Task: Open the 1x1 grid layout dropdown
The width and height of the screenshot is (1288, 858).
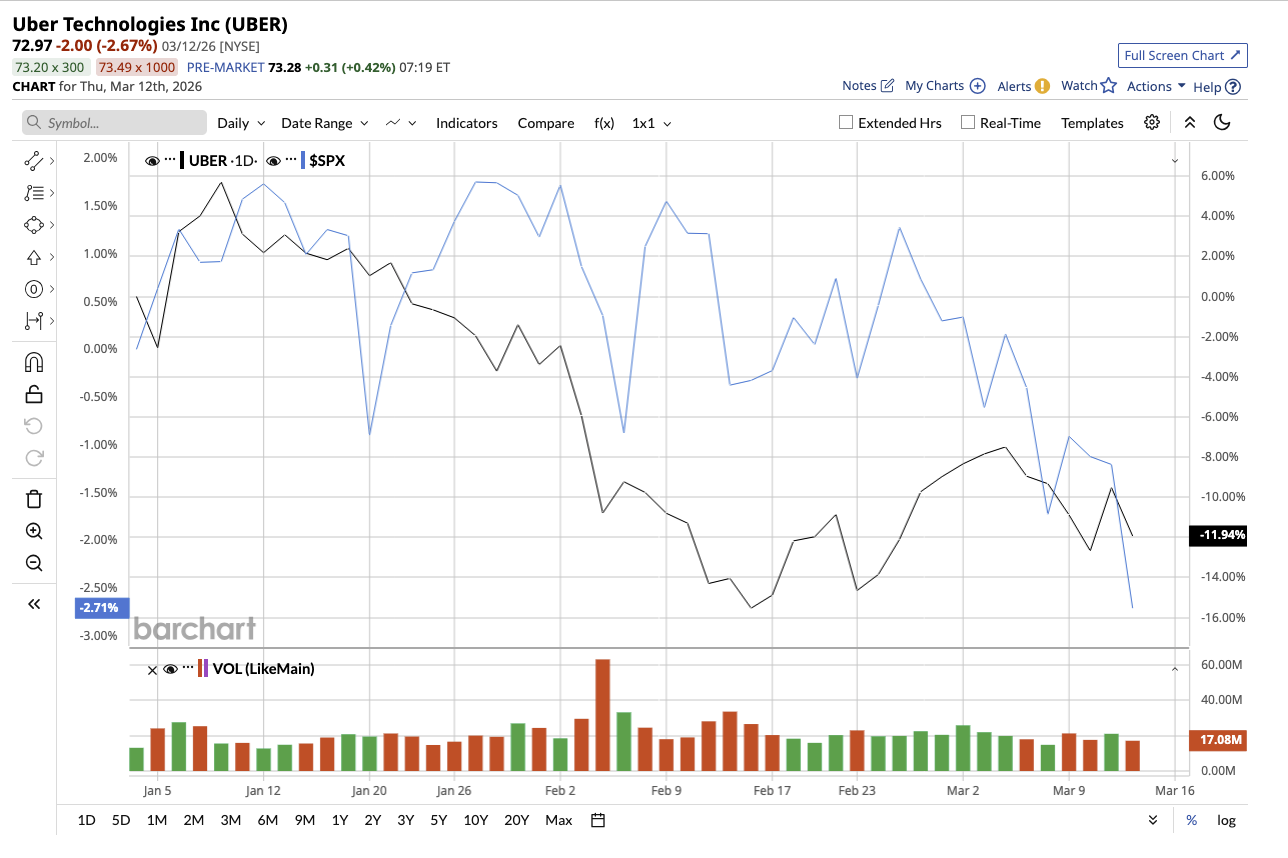Action: point(652,123)
